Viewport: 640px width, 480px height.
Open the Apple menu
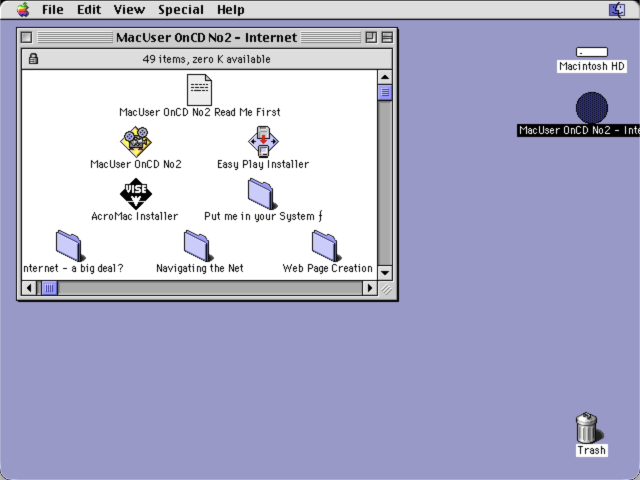pyautogui.click(x=23, y=9)
